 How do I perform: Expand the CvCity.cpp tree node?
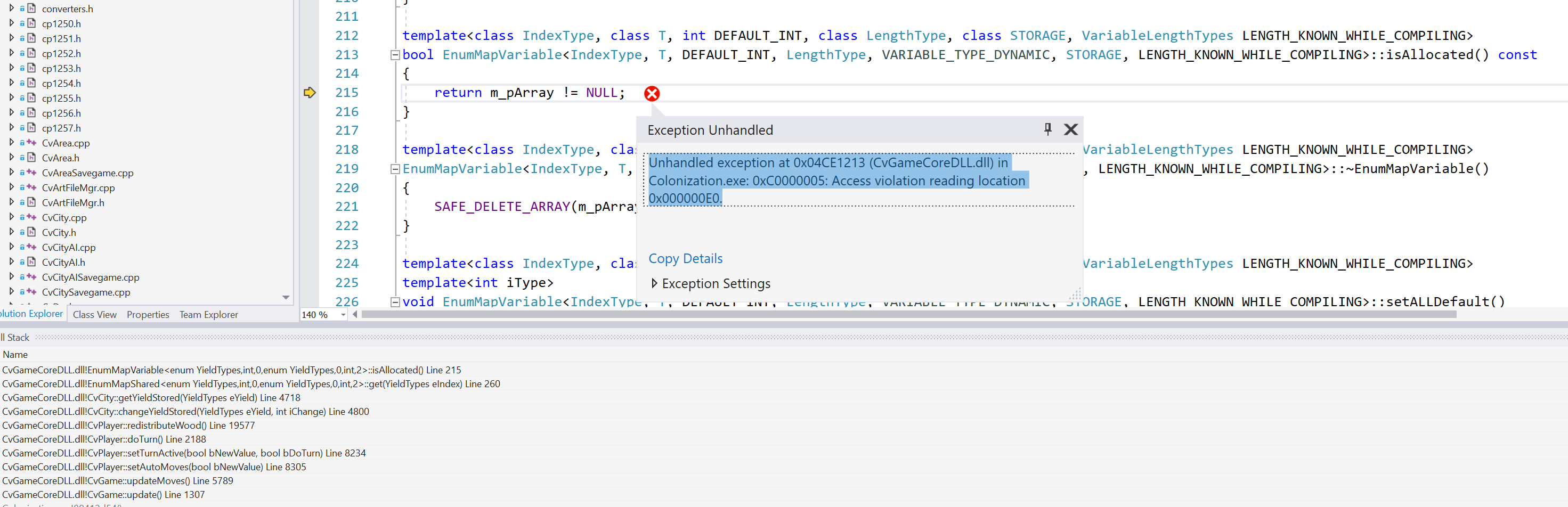point(11,217)
